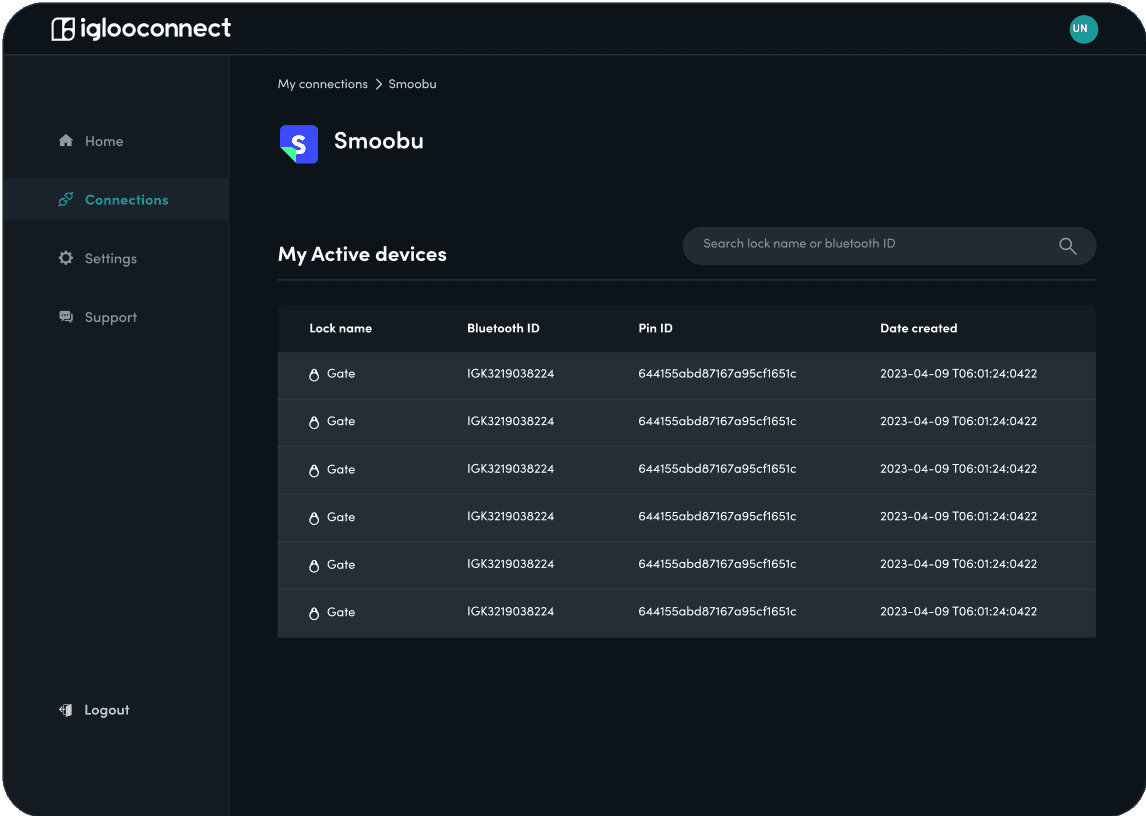Click the Smoobu app logo icon
This screenshot has width=1146, height=816.
[x=298, y=143]
